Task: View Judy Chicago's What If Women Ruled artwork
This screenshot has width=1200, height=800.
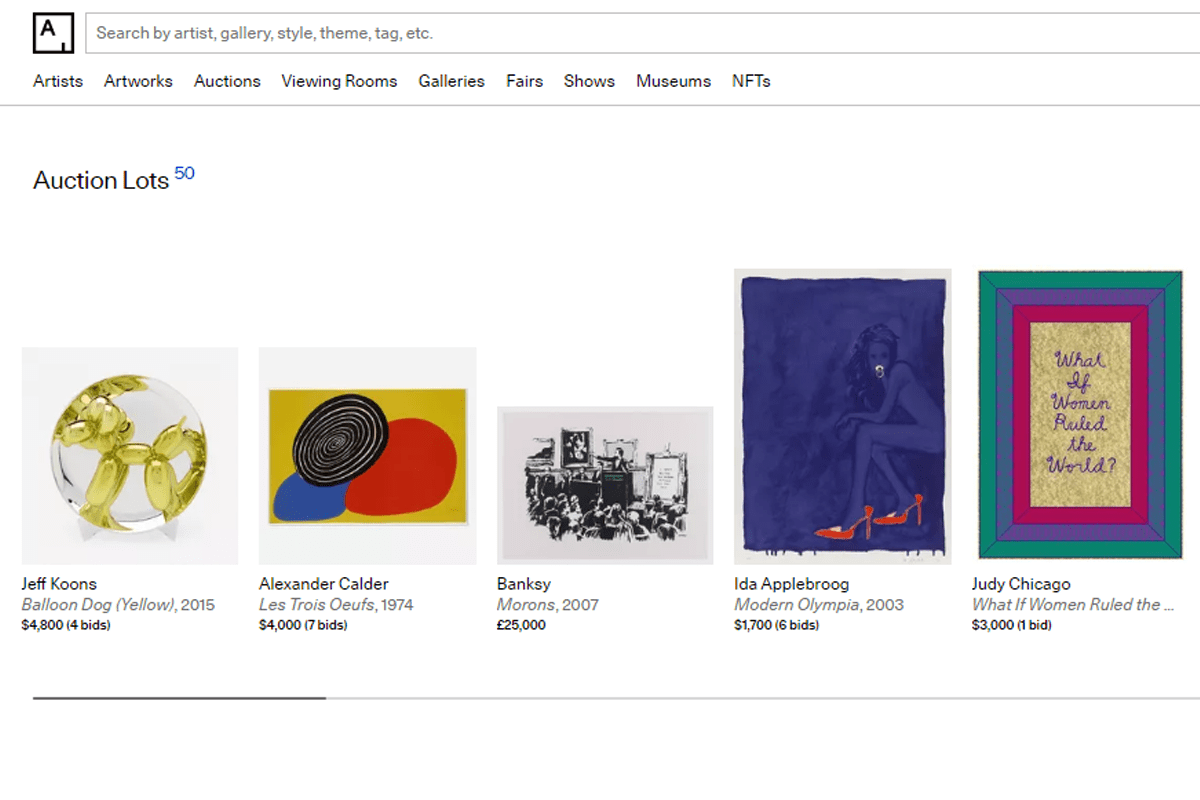Action: (1080, 416)
